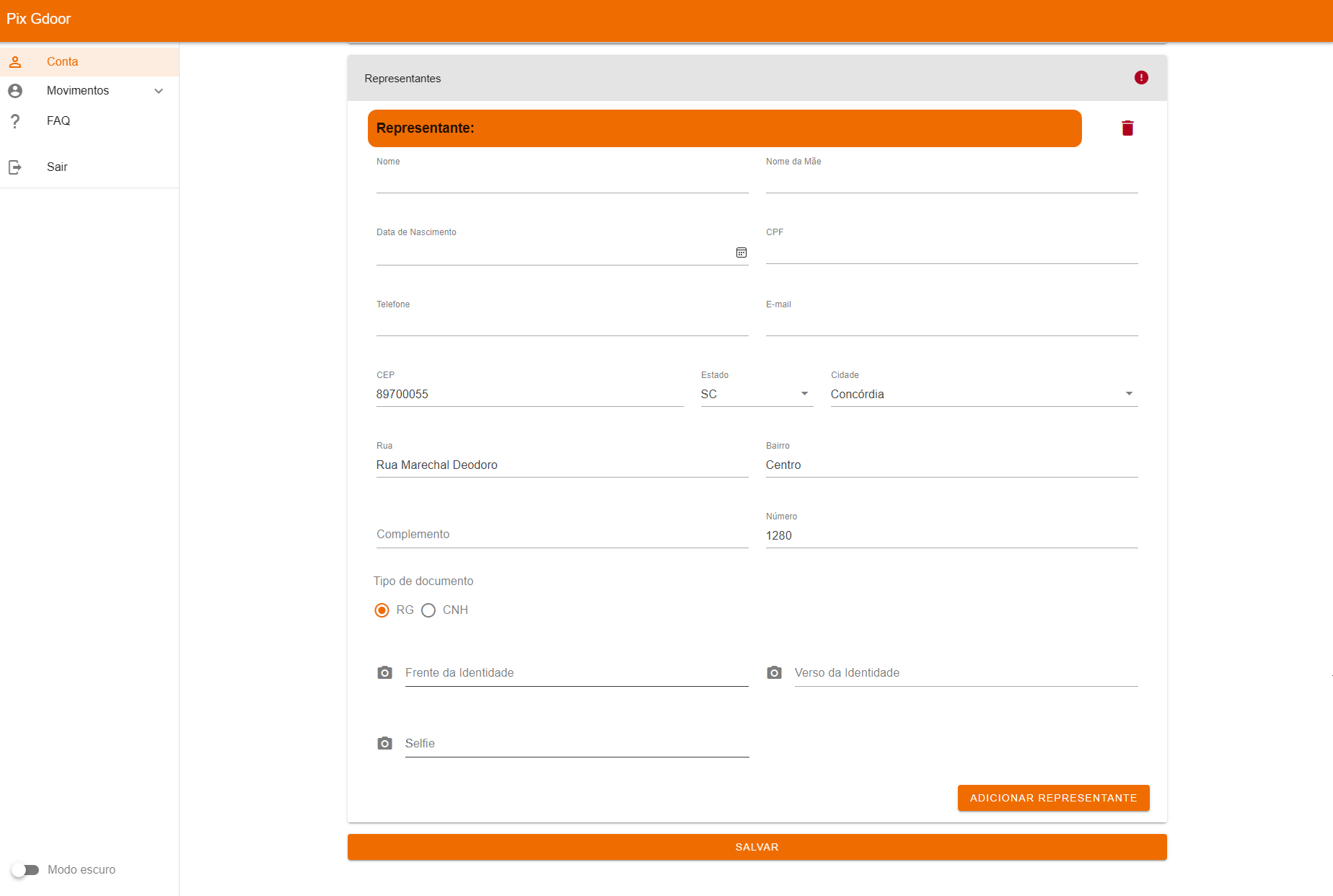Image resolution: width=1333 pixels, height=896 pixels.
Task: Select the CNH document type radio
Action: tap(428, 610)
